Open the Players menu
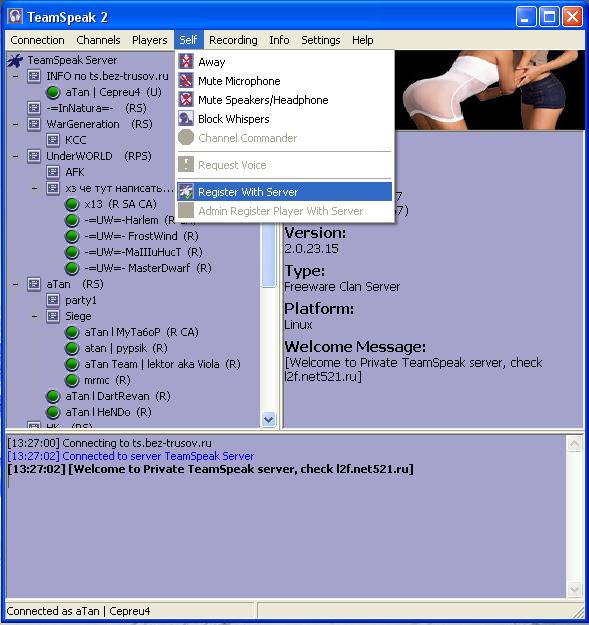This screenshot has height=625, width=589. coord(150,40)
